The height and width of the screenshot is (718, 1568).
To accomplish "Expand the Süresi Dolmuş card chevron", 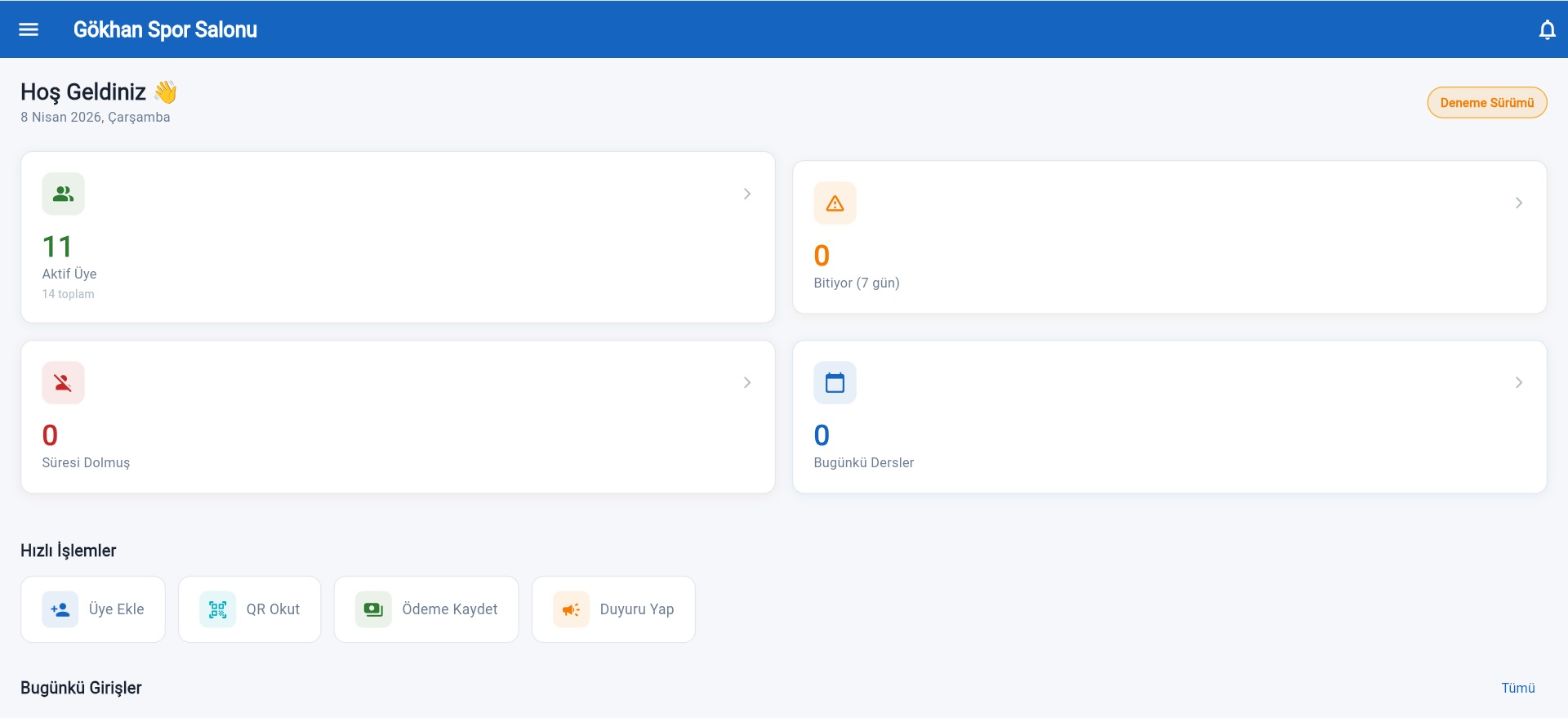I will 746,383.
